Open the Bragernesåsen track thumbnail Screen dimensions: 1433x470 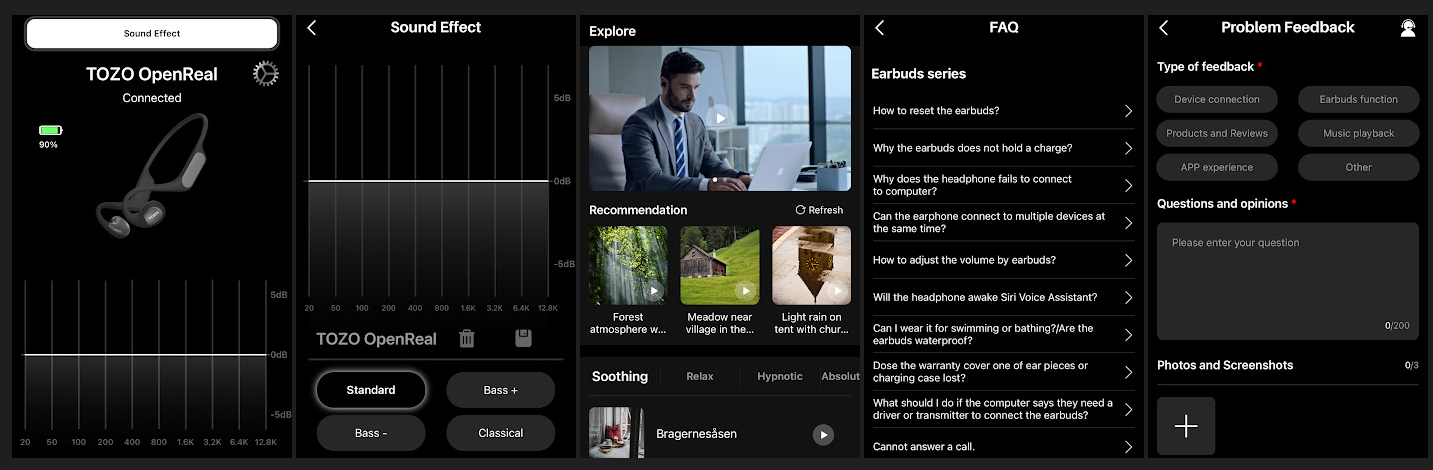click(616, 432)
